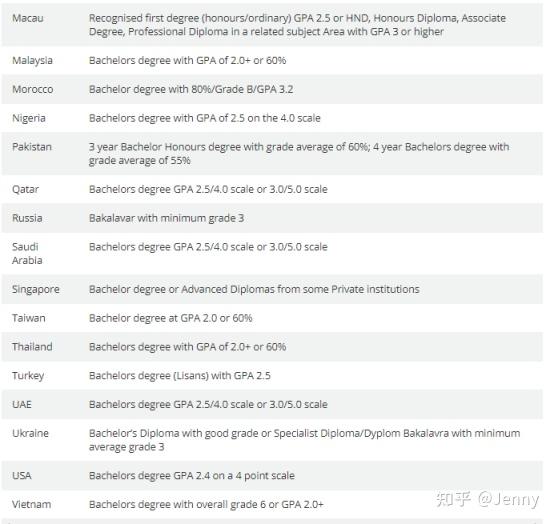Screen dimensions: 554x524
Task: Click the Morocco requirement text
Action: click(191, 89)
